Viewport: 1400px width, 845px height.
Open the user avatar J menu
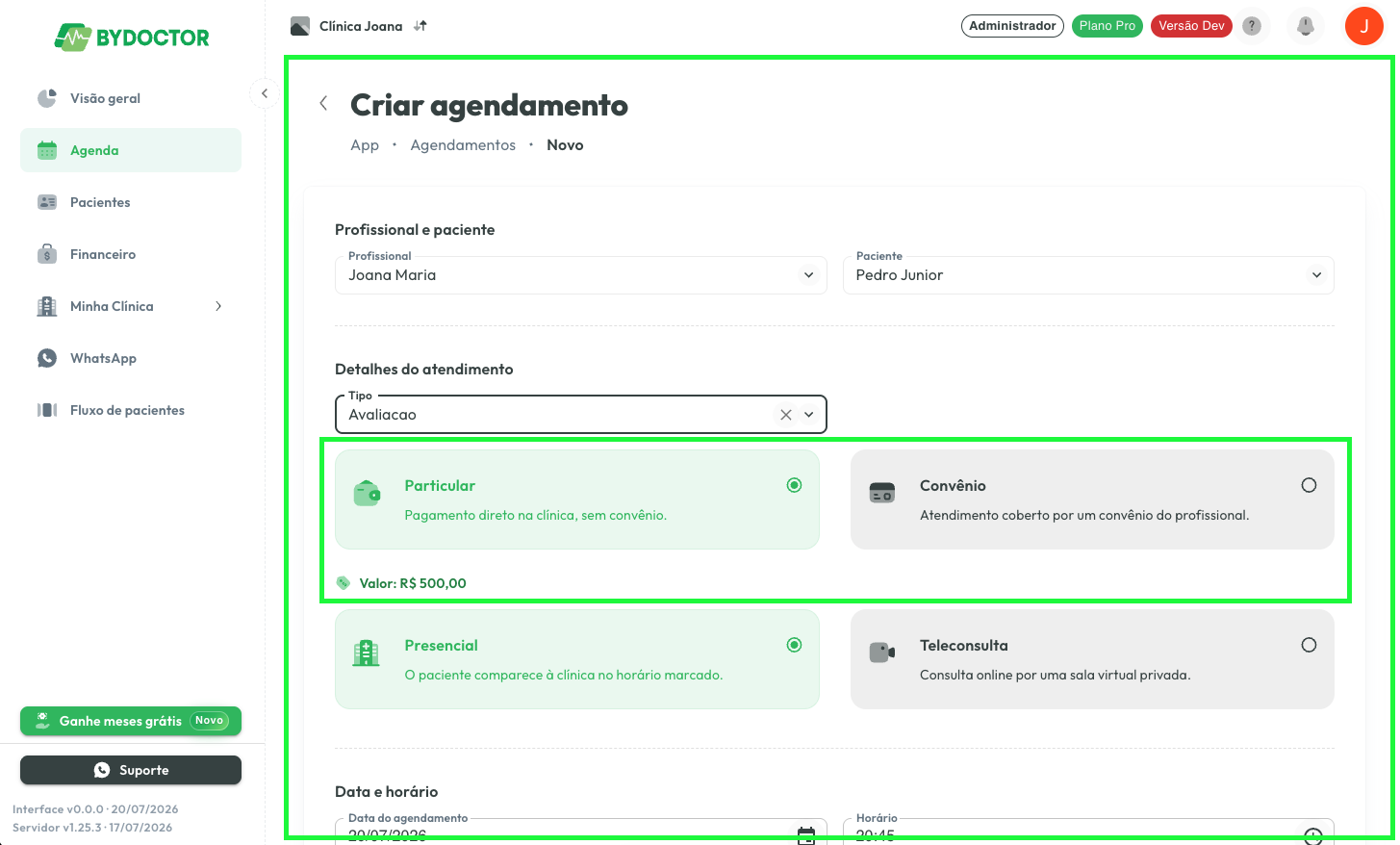[1363, 26]
